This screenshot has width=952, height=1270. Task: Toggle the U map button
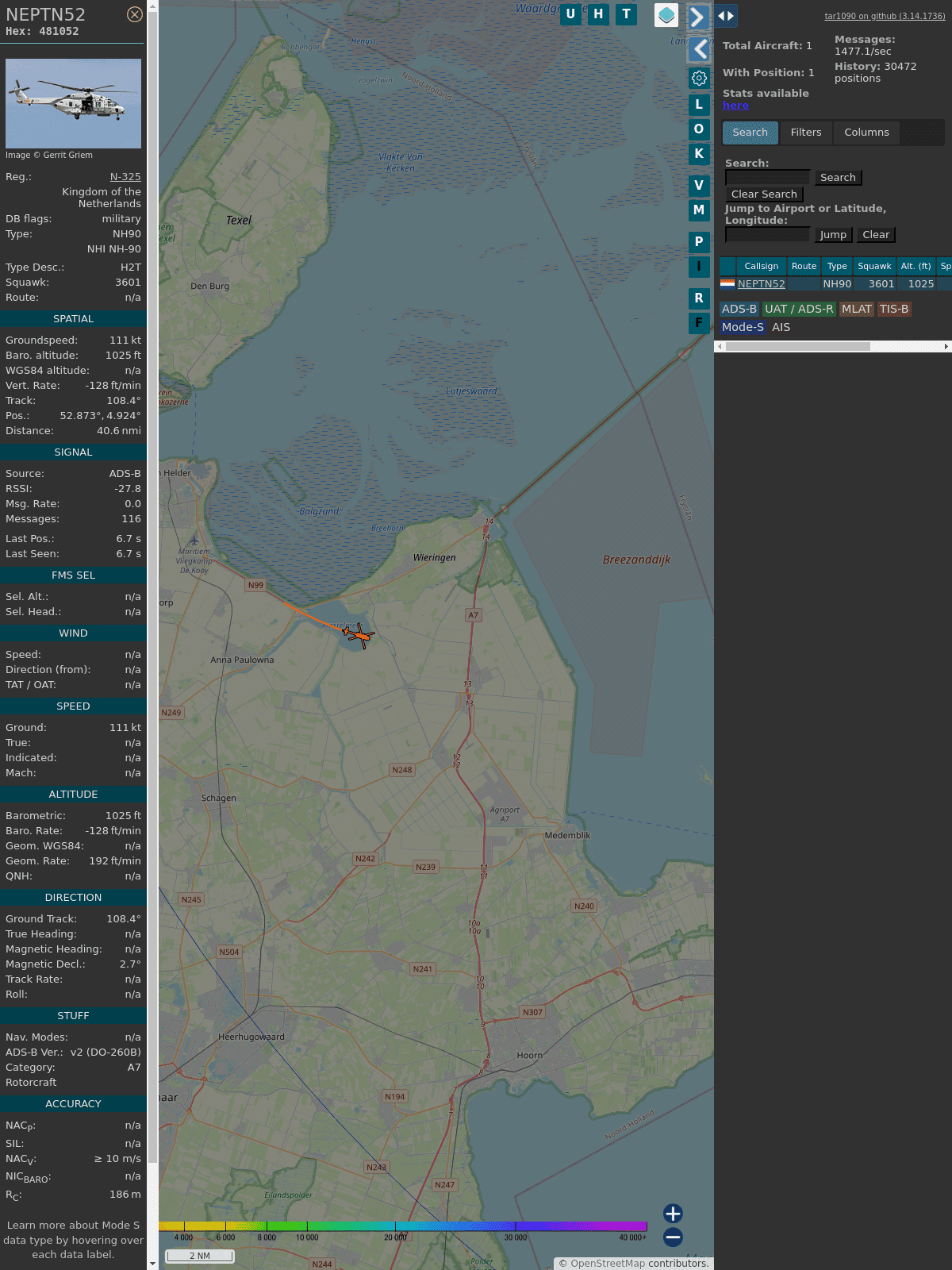(570, 14)
